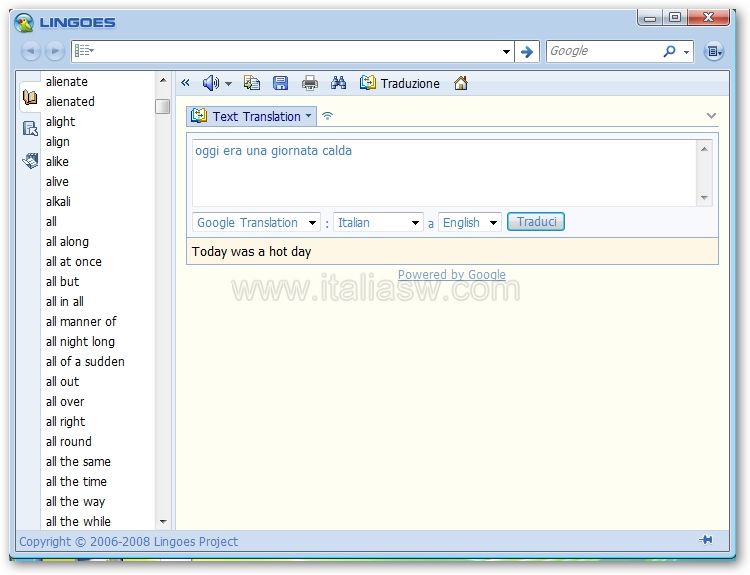Image resolution: width=750 pixels, height=575 pixels.
Task: Click text area scrollbar up arrow
Action: point(704,149)
